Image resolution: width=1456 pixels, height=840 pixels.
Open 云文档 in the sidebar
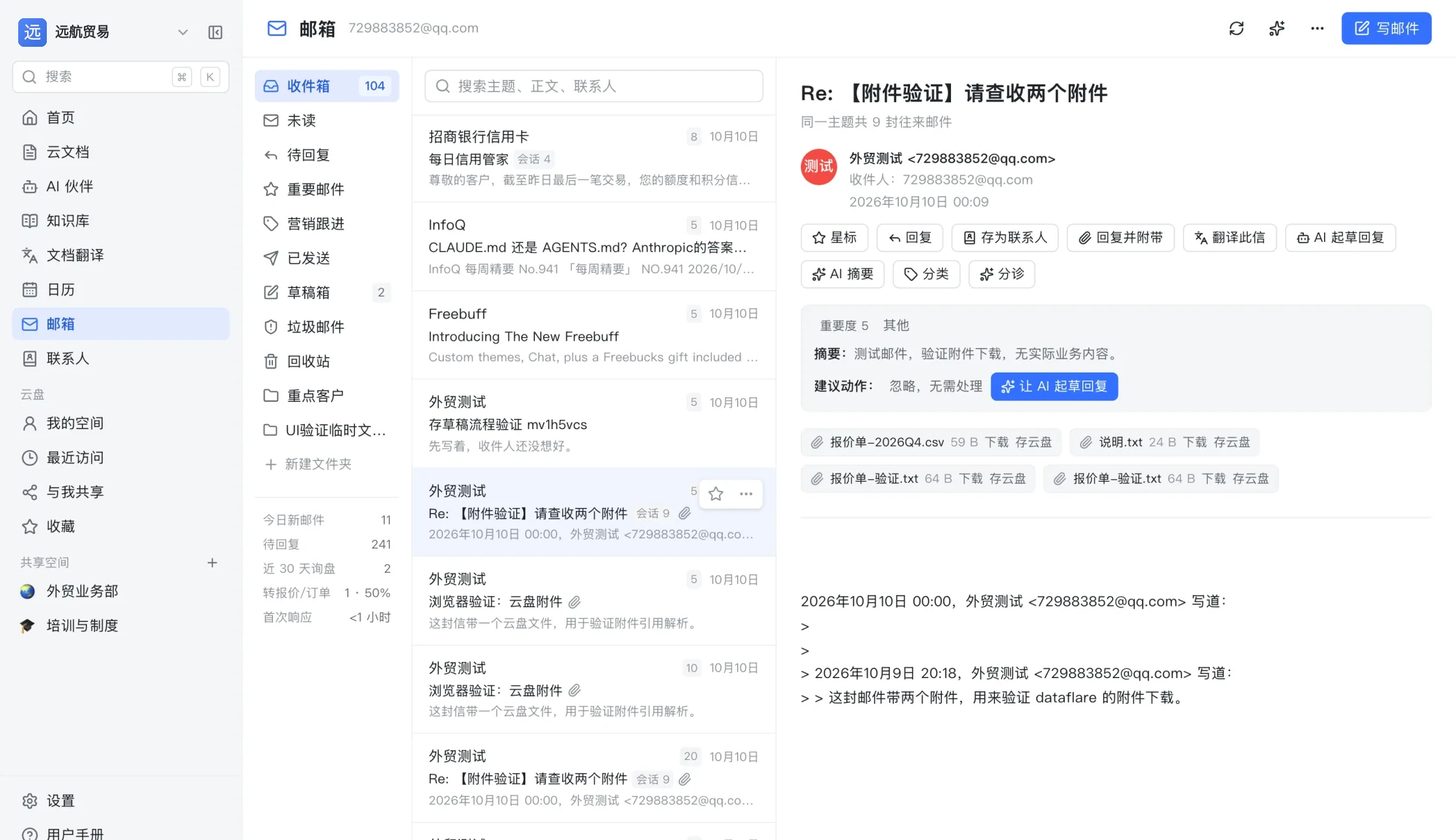[x=121, y=152]
